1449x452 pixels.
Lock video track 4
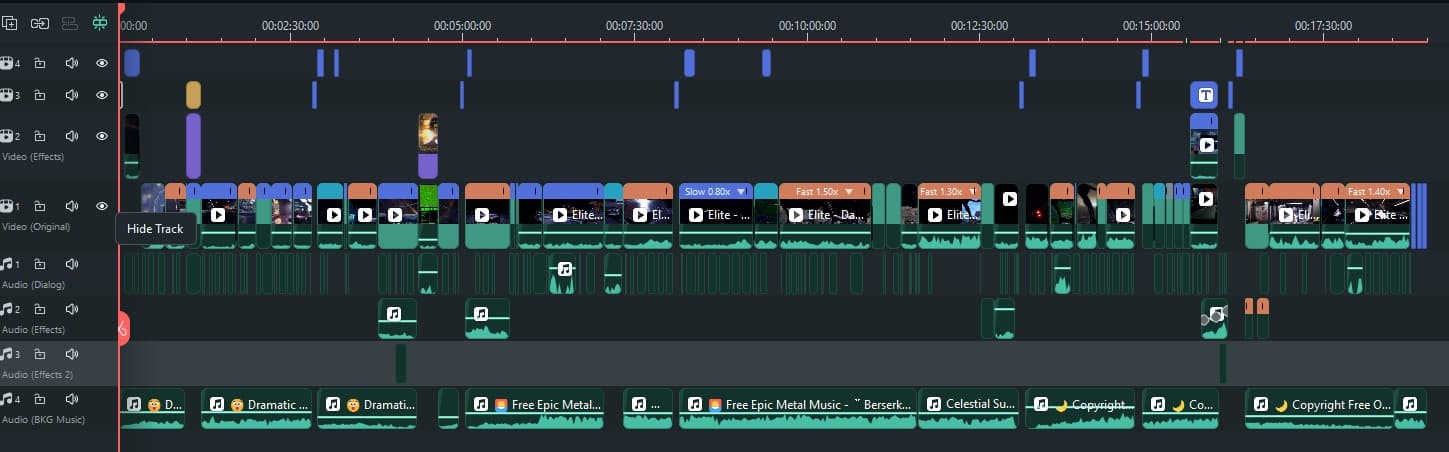(40, 64)
